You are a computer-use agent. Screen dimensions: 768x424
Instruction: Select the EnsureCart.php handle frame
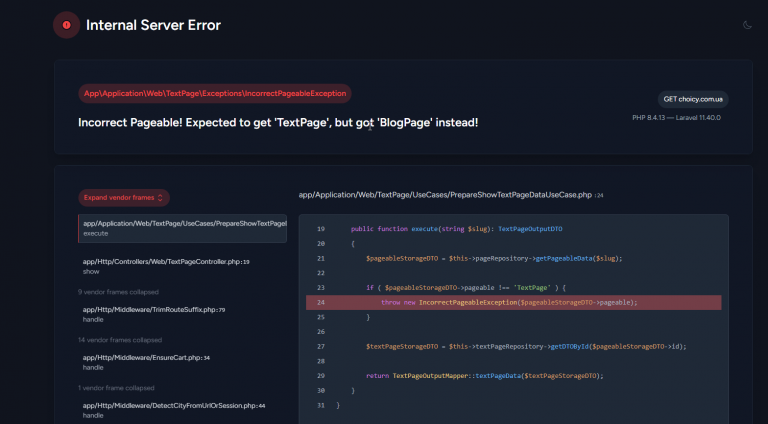pyautogui.click(x=146, y=362)
